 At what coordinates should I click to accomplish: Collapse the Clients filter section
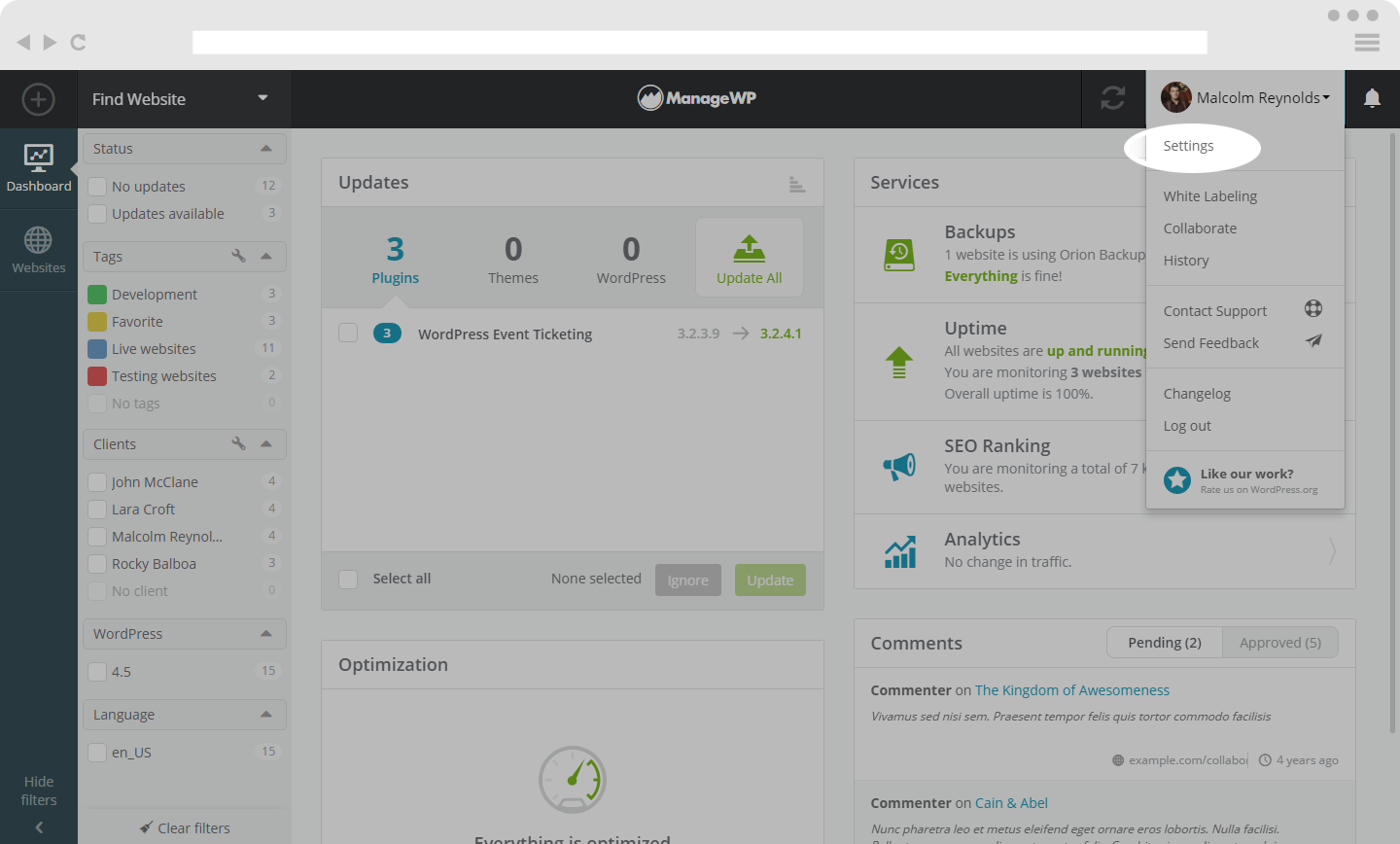pyautogui.click(x=266, y=443)
